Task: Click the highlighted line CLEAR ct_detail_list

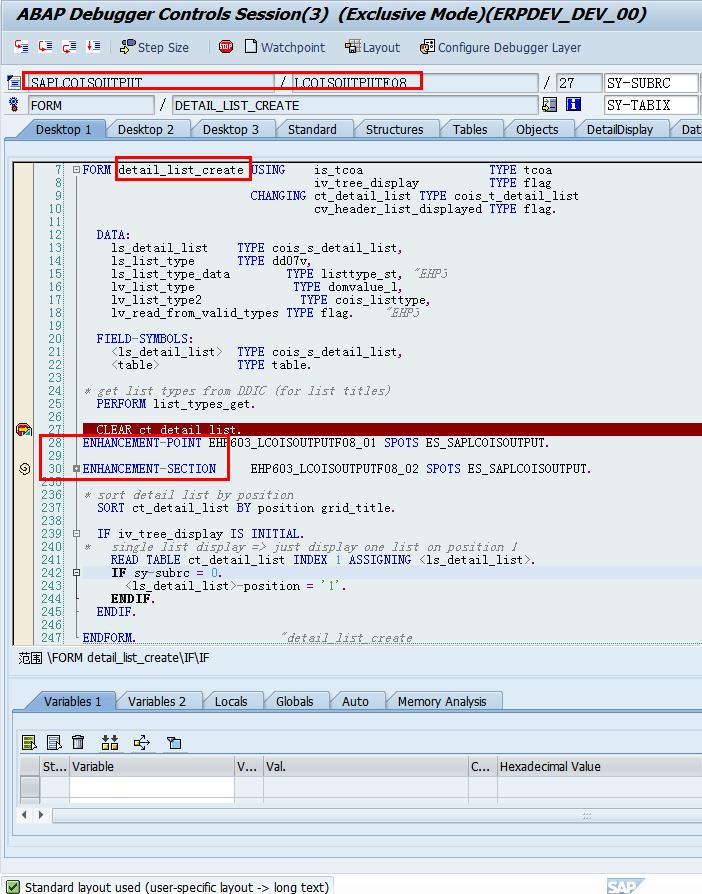Action: [392, 429]
